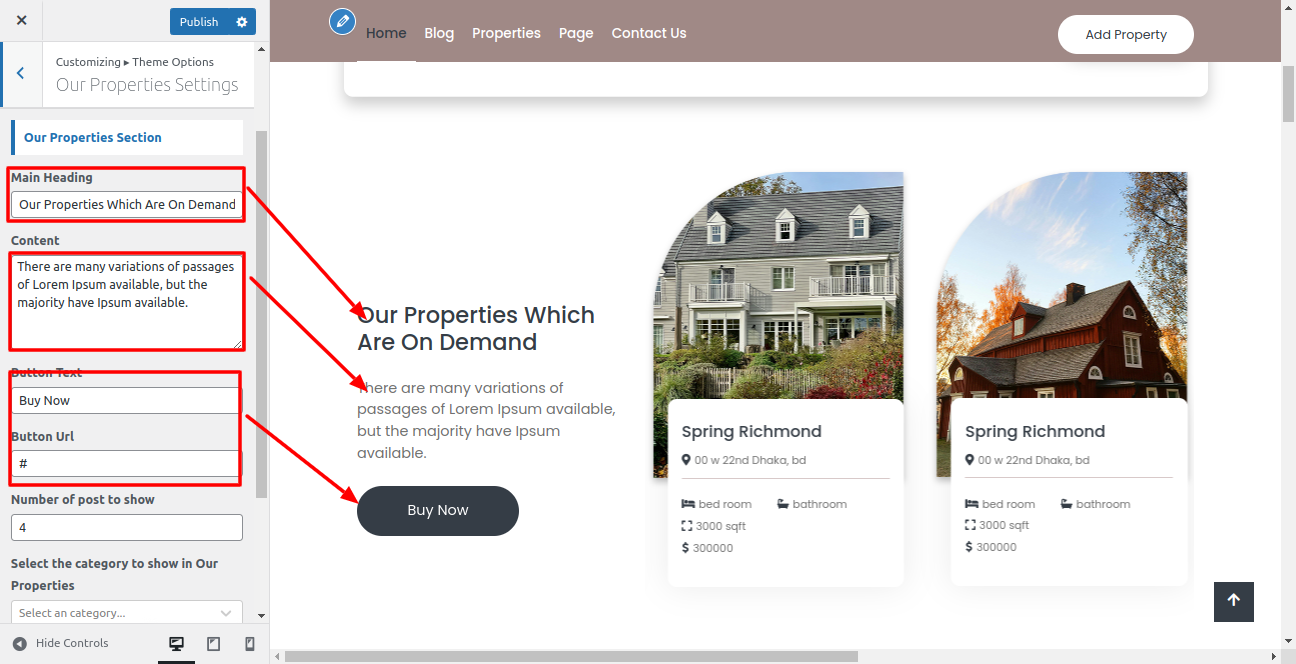The width and height of the screenshot is (1296, 664).
Task: Click the Buy Now button in preview
Action: tap(438, 510)
